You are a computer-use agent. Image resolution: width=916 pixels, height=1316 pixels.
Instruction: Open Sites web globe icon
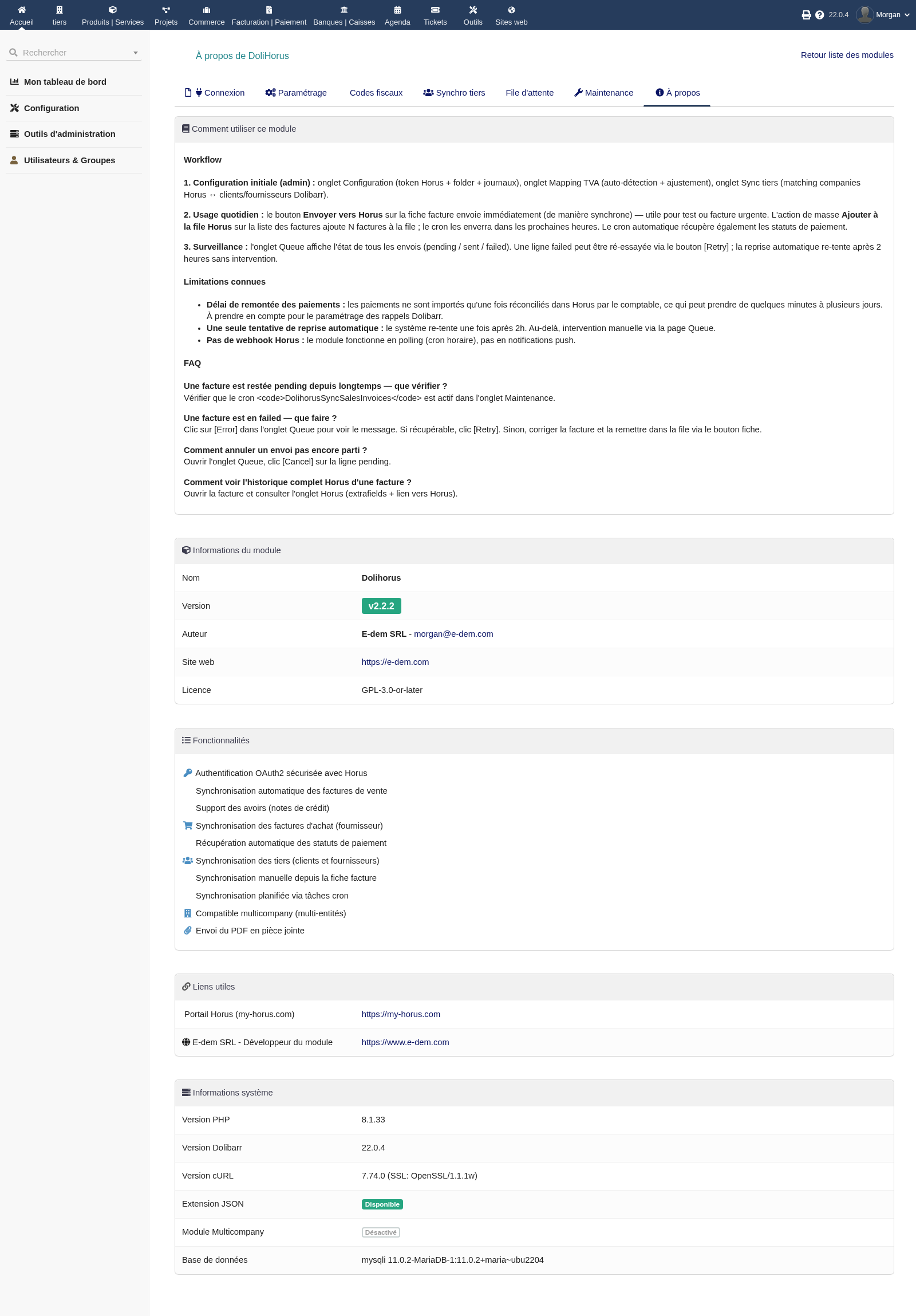coord(511,10)
